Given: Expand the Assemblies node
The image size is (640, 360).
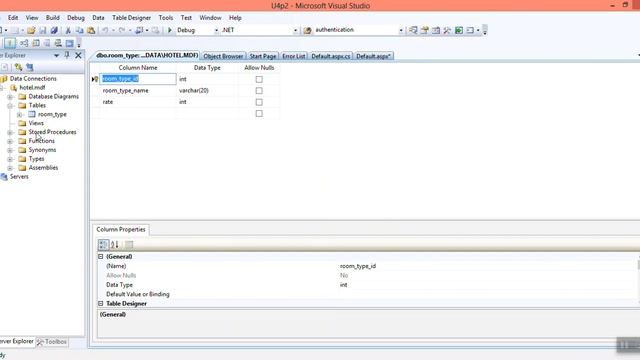Looking at the screenshot, I should pyautogui.click(x=10, y=168).
